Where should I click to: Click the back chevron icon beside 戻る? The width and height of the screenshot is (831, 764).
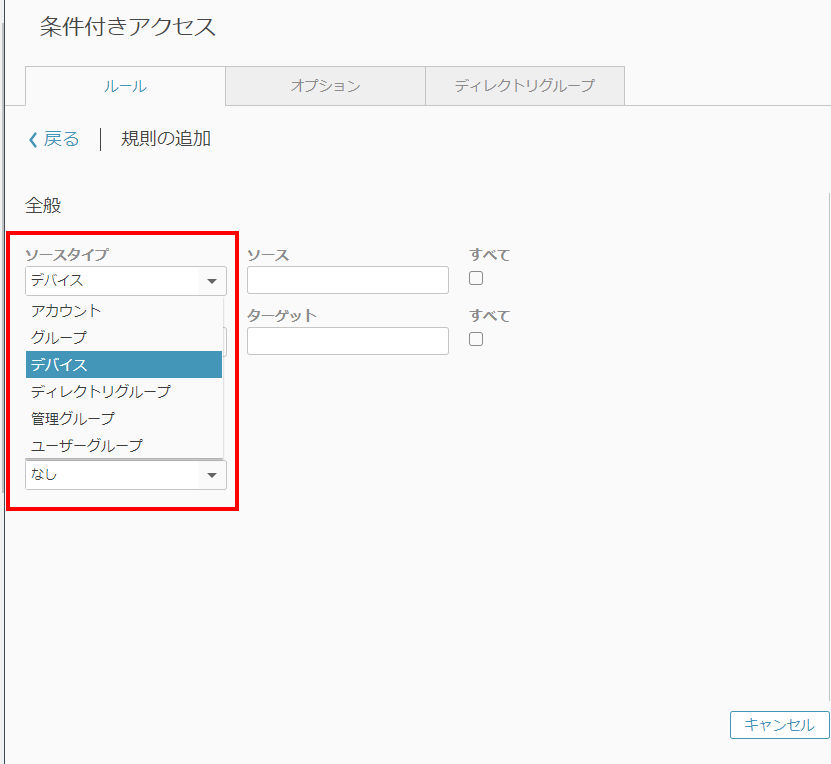[x=33, y=140]
